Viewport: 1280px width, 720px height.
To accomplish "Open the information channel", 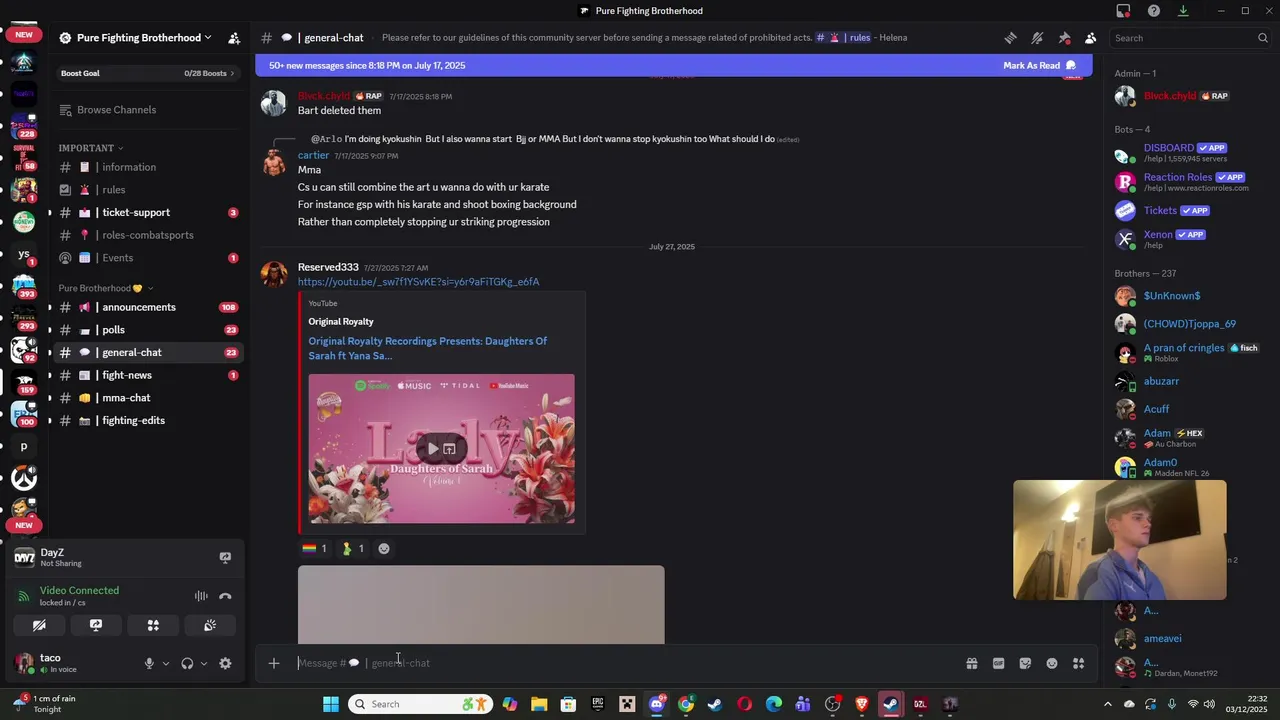I will (147, 167).
